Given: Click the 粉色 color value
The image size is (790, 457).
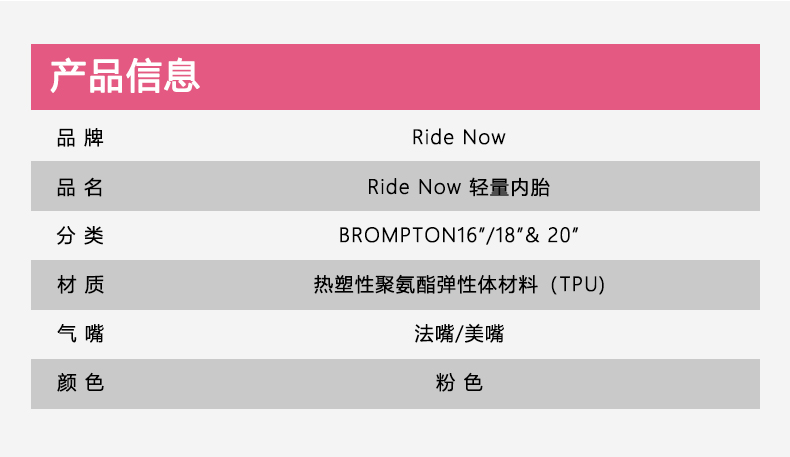Looking at the screenshot, I should [x=458, y=383].
